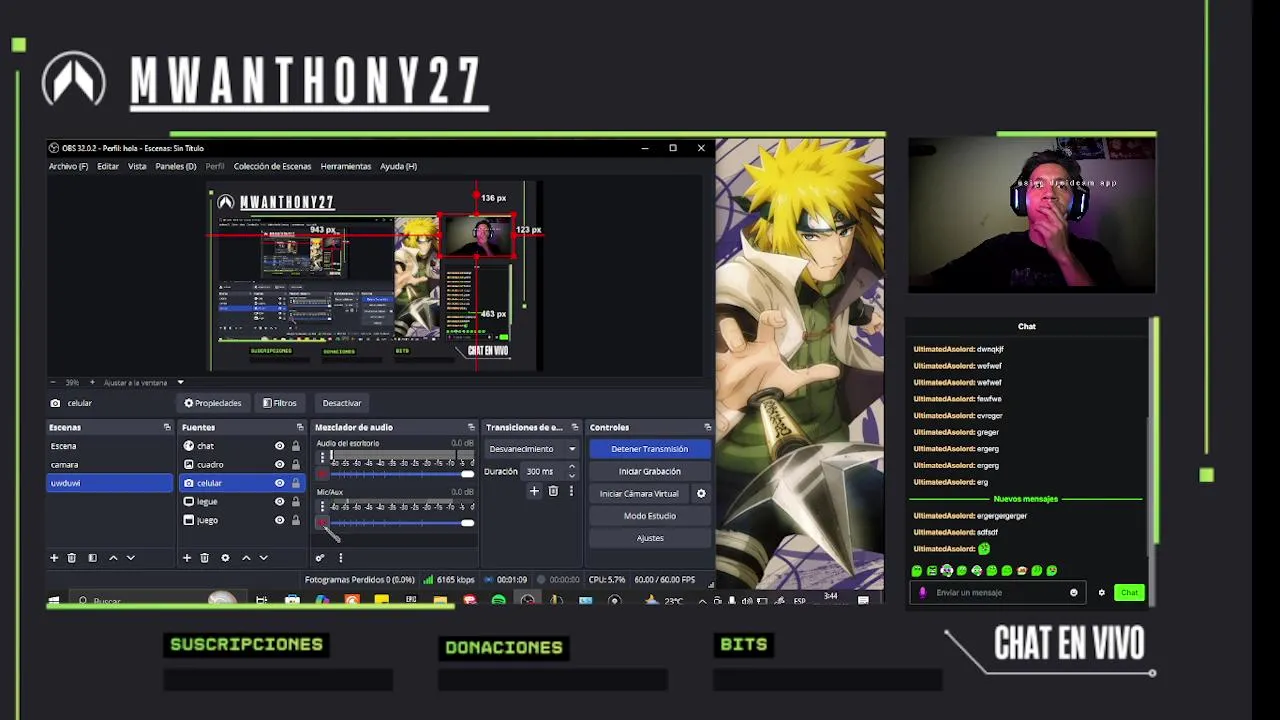Open chat settings gear icon
This screenshot has width=1280, height=720.
click(1102, 592)
